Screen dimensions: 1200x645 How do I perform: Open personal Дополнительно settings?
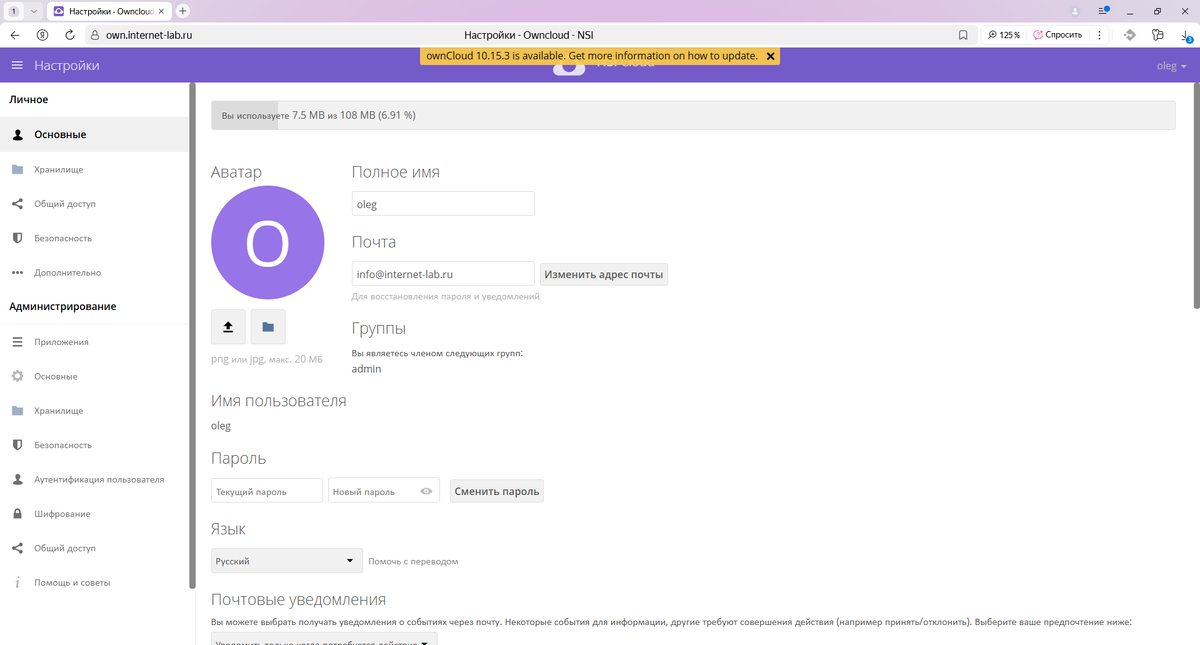coord(94,272)
